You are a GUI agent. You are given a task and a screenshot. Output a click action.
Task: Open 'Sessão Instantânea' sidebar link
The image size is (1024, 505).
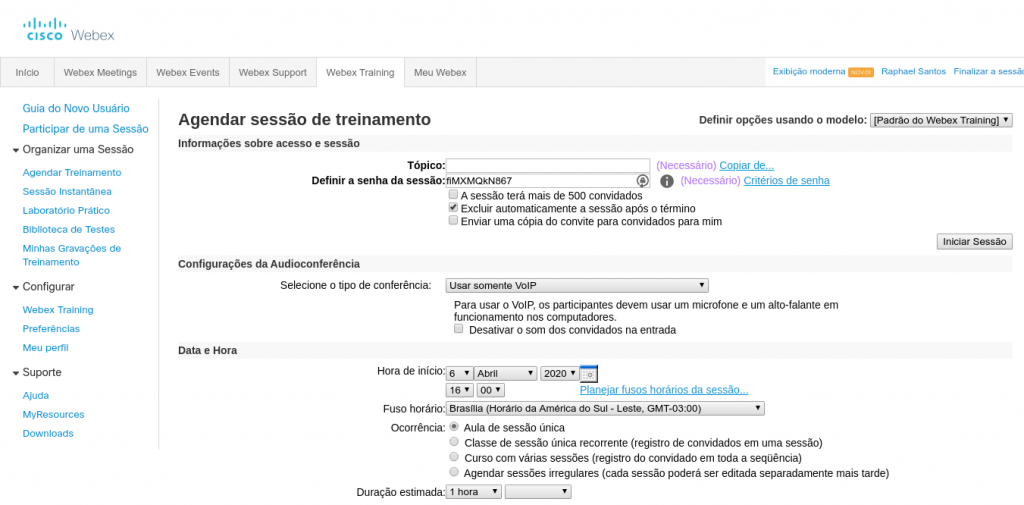tap(67, 192)
